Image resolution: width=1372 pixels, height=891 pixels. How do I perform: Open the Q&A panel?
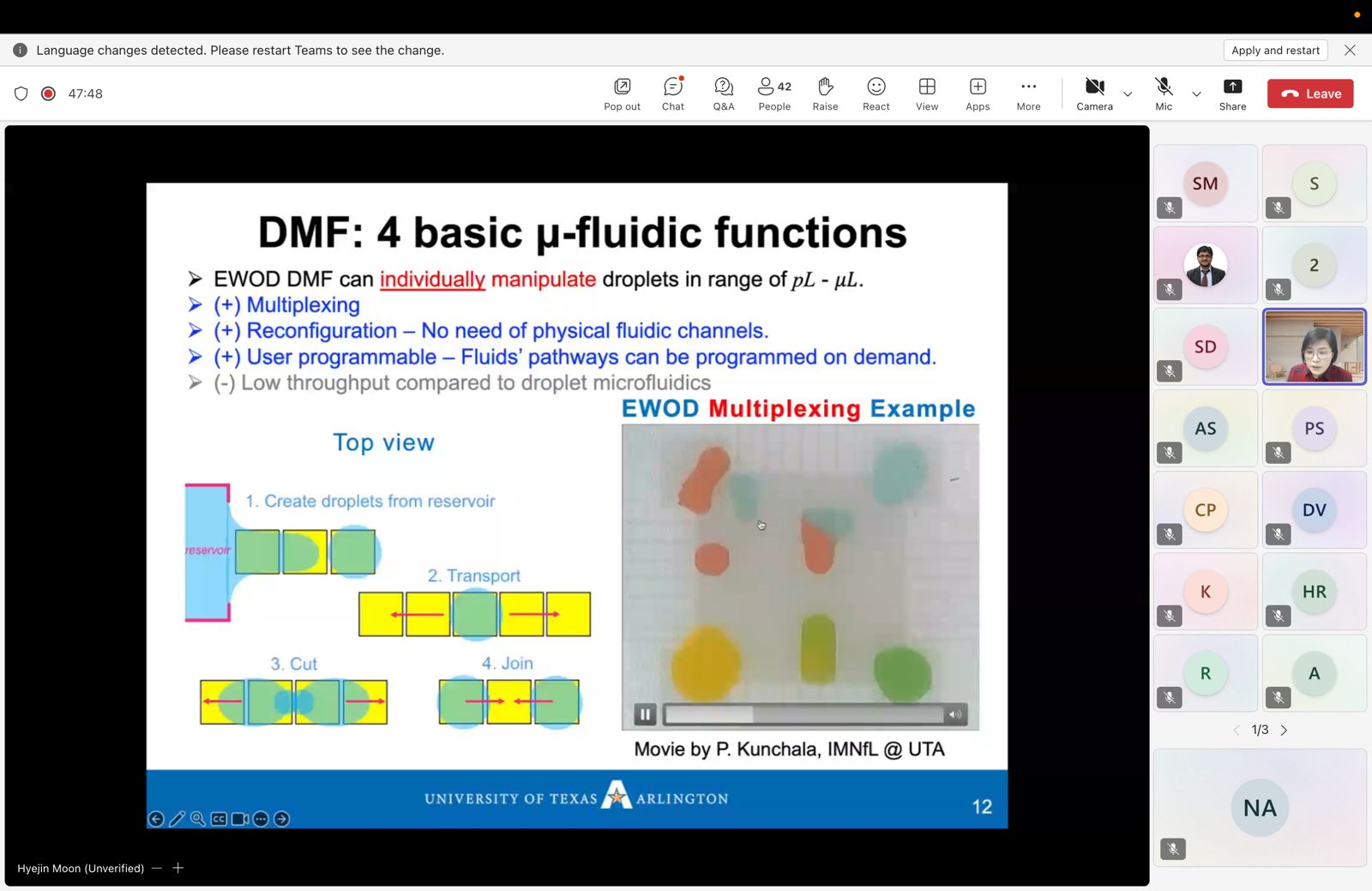724,93
